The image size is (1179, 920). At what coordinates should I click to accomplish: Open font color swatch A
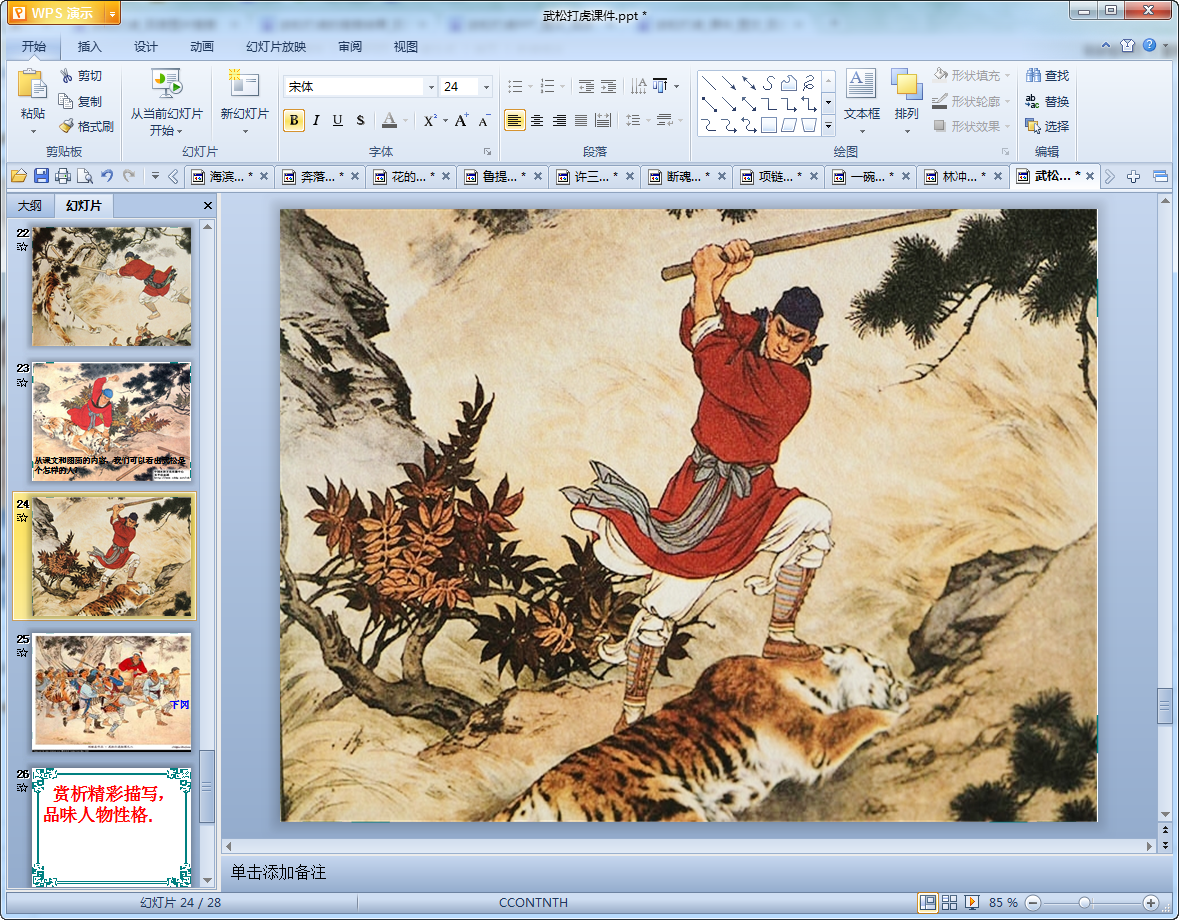coord(389,120)
